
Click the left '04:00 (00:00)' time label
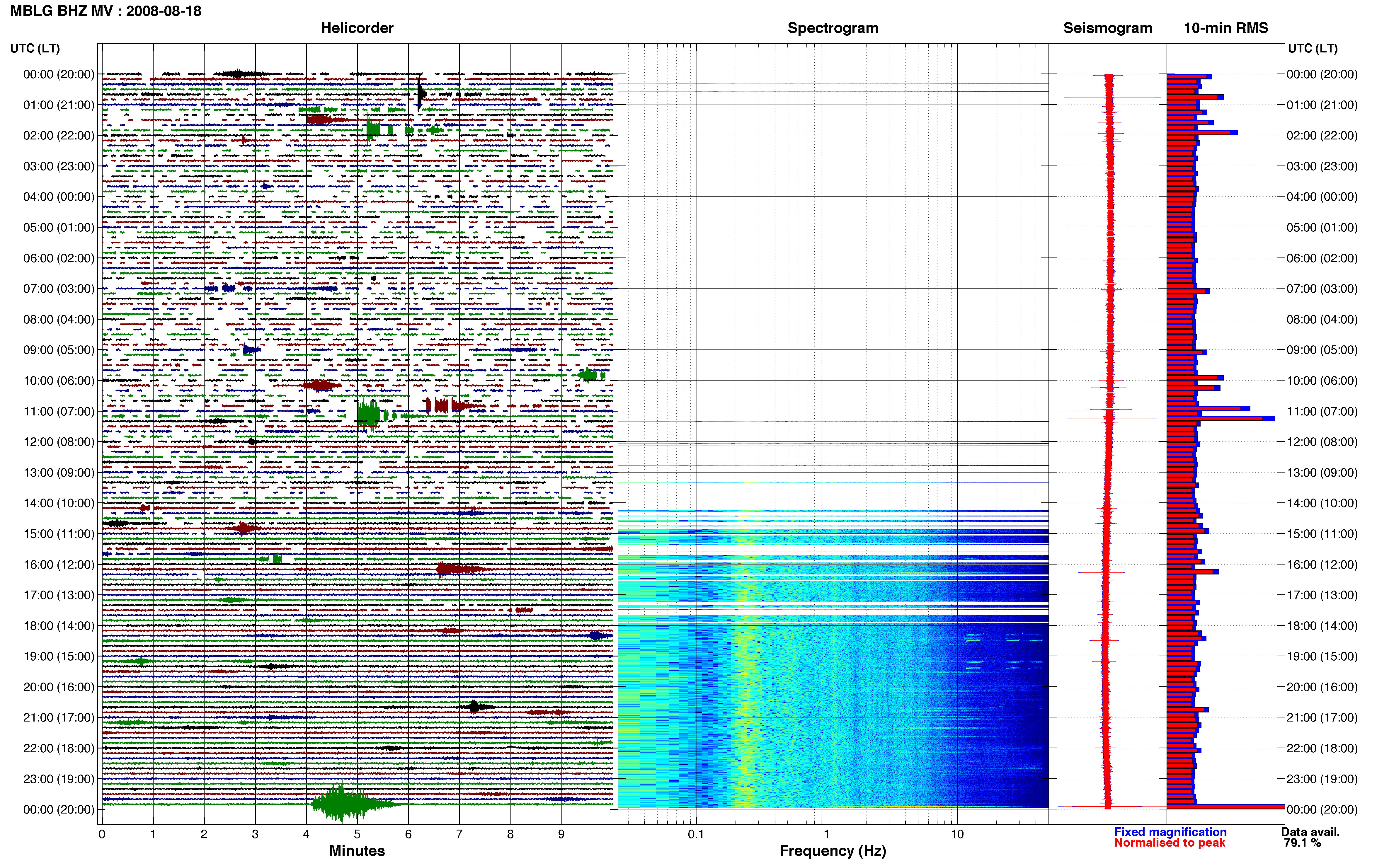(x=59, y=196)
